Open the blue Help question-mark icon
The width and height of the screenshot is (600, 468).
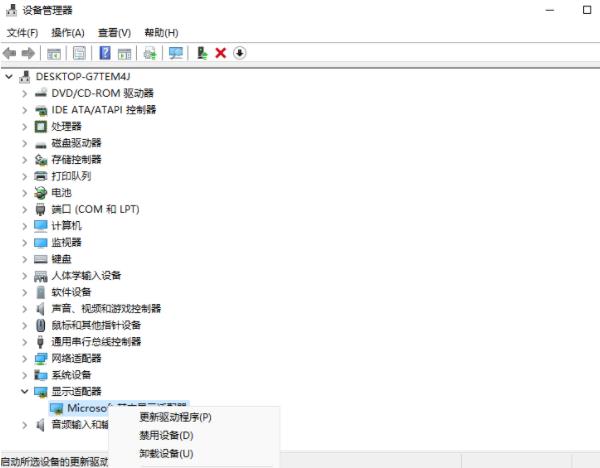click(104, 53)
